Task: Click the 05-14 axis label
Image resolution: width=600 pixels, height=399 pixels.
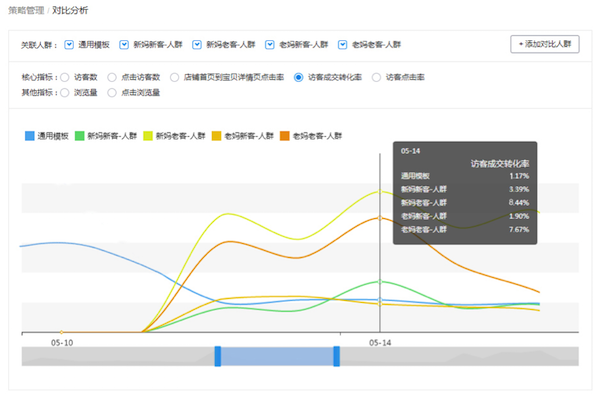Action: 380,343
